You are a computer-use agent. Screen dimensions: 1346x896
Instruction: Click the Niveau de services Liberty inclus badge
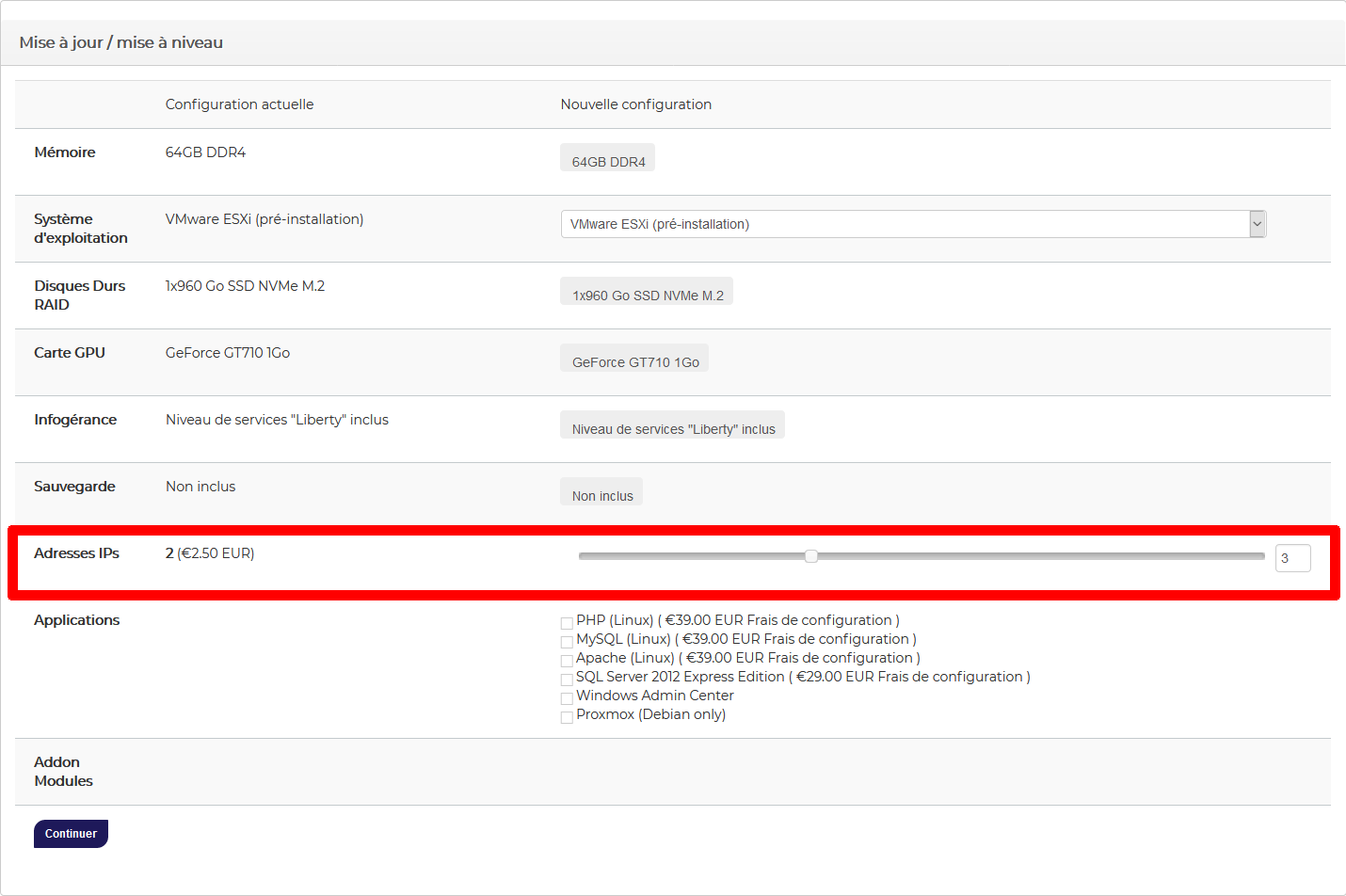(x=672, y=425)
